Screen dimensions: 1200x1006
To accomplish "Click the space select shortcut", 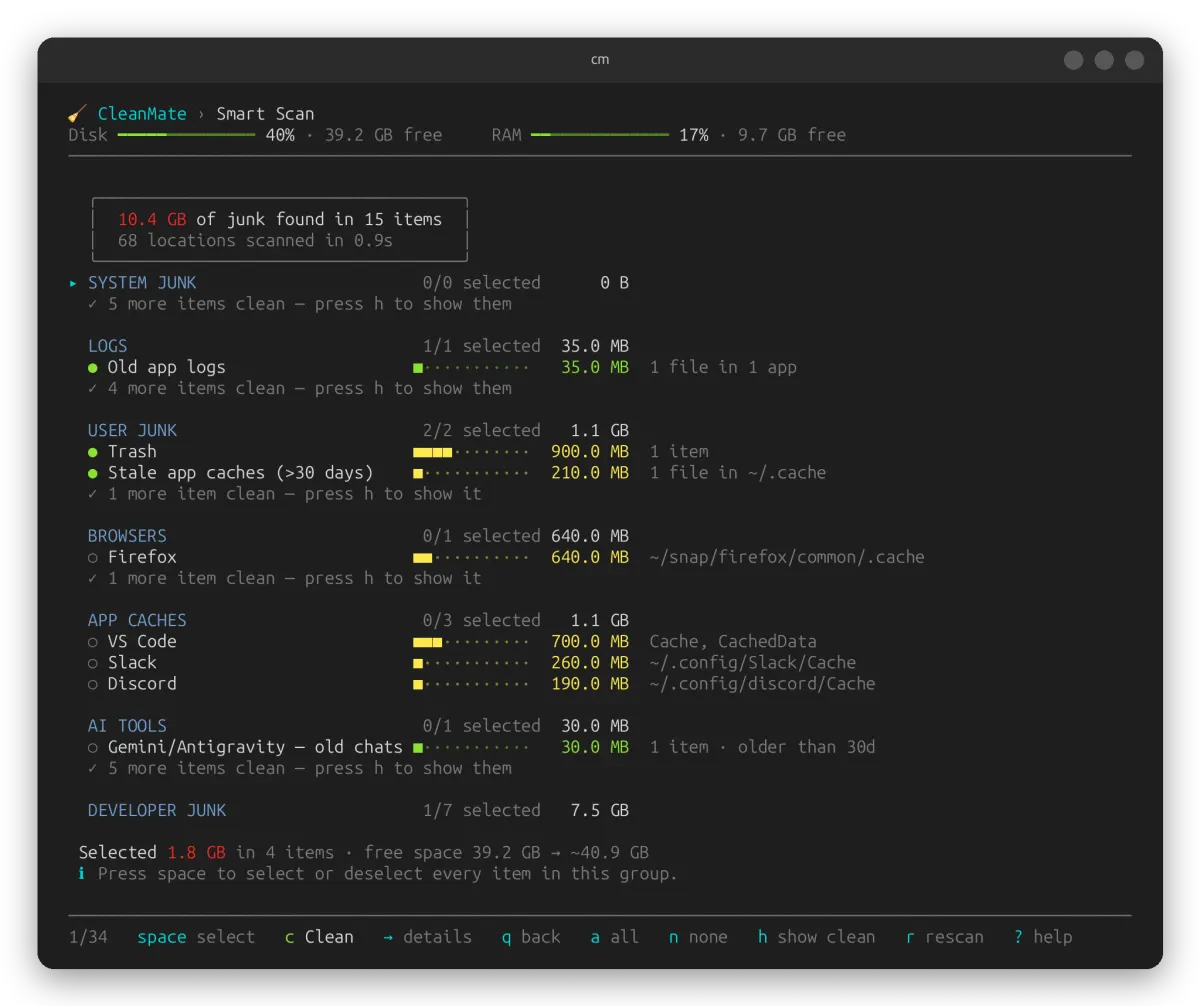I will 196,937.
